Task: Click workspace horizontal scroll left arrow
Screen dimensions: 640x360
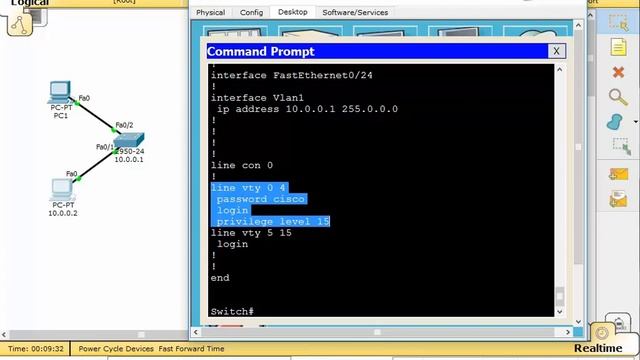Action: [4, 334]
